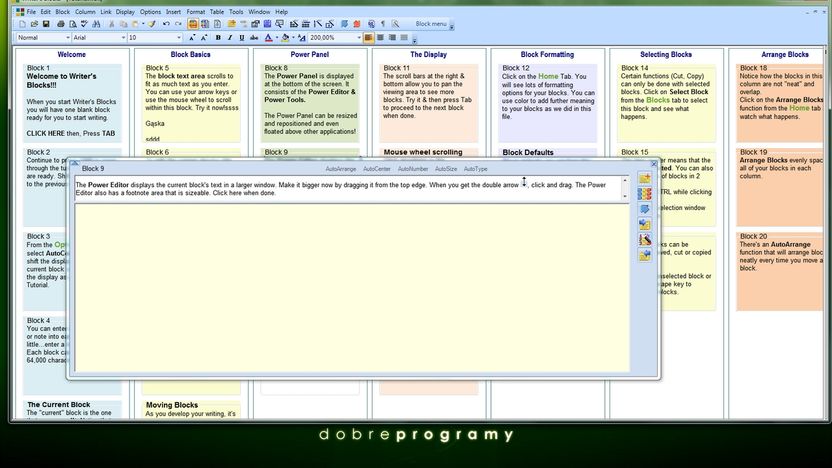832x468 pixels.
Task: Create a new file with the New icon
Action: 22,24
